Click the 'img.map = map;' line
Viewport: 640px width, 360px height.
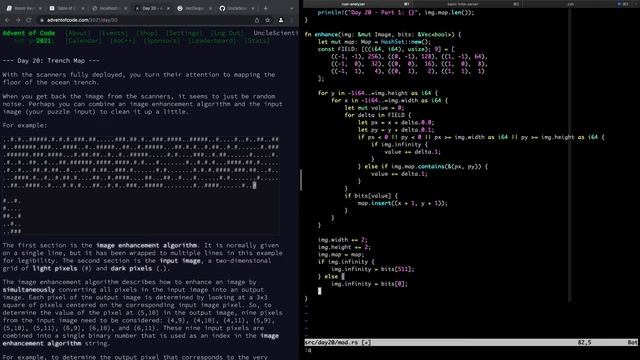pyautogui.click(x=341, y=255)
